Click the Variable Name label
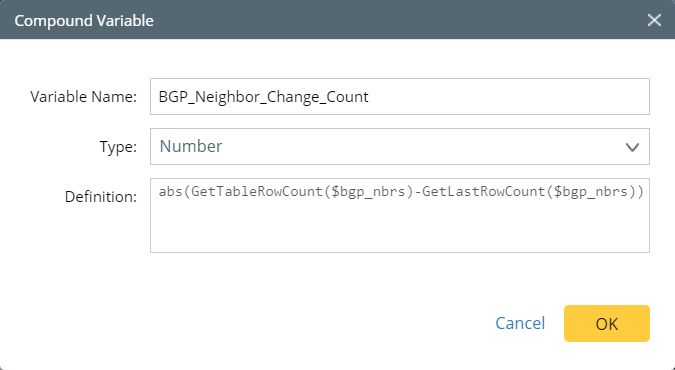 [84, 97]
